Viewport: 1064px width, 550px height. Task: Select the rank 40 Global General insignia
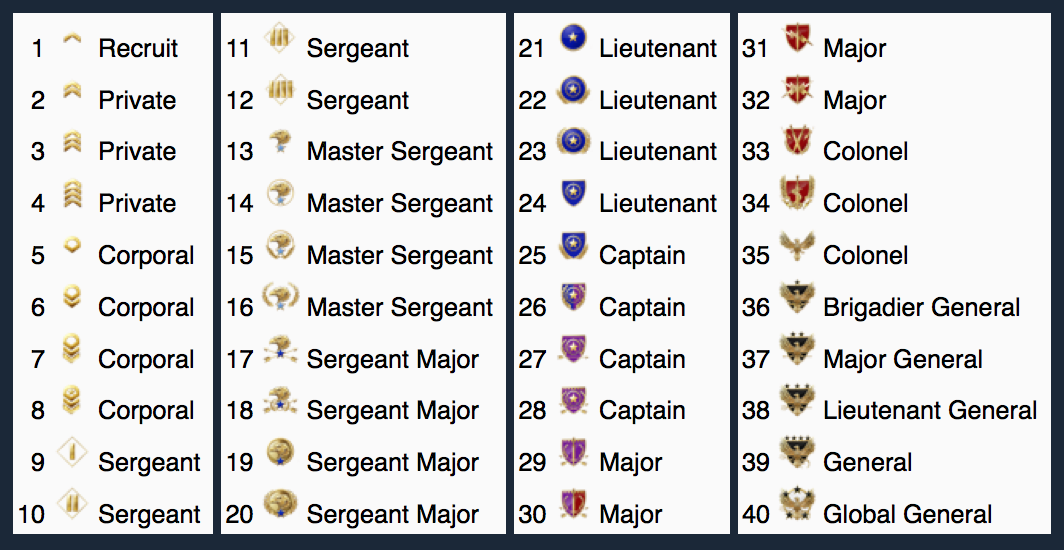coord(797,506)
